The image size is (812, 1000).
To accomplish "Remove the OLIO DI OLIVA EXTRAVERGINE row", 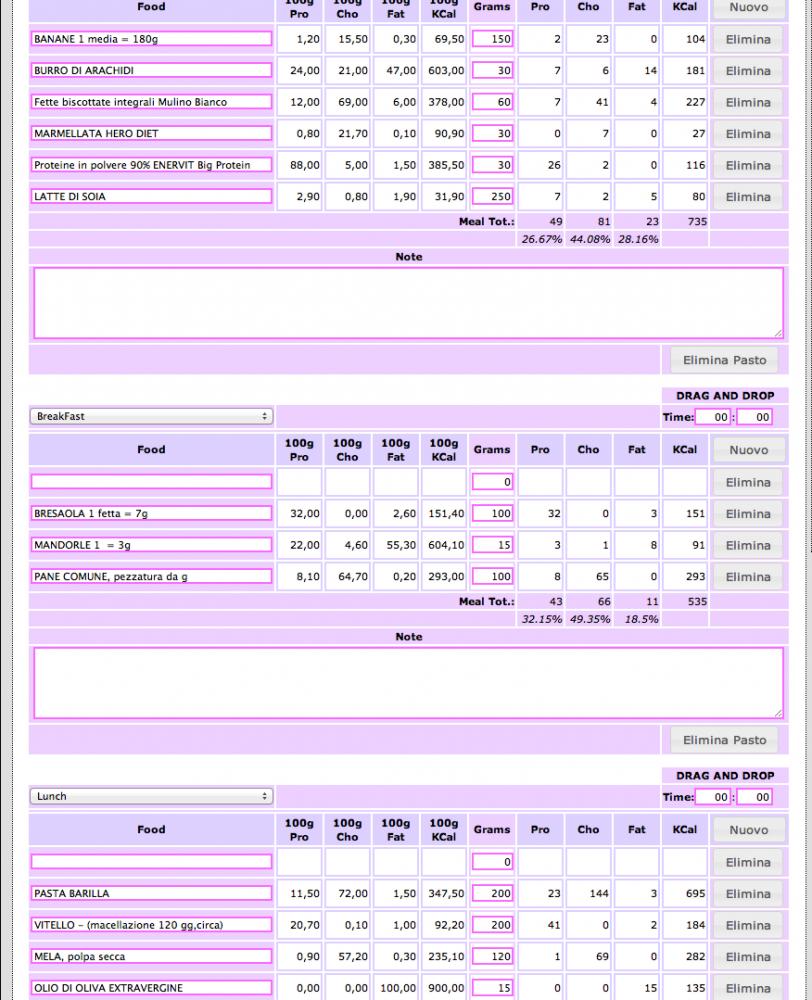I will point(748,989).
